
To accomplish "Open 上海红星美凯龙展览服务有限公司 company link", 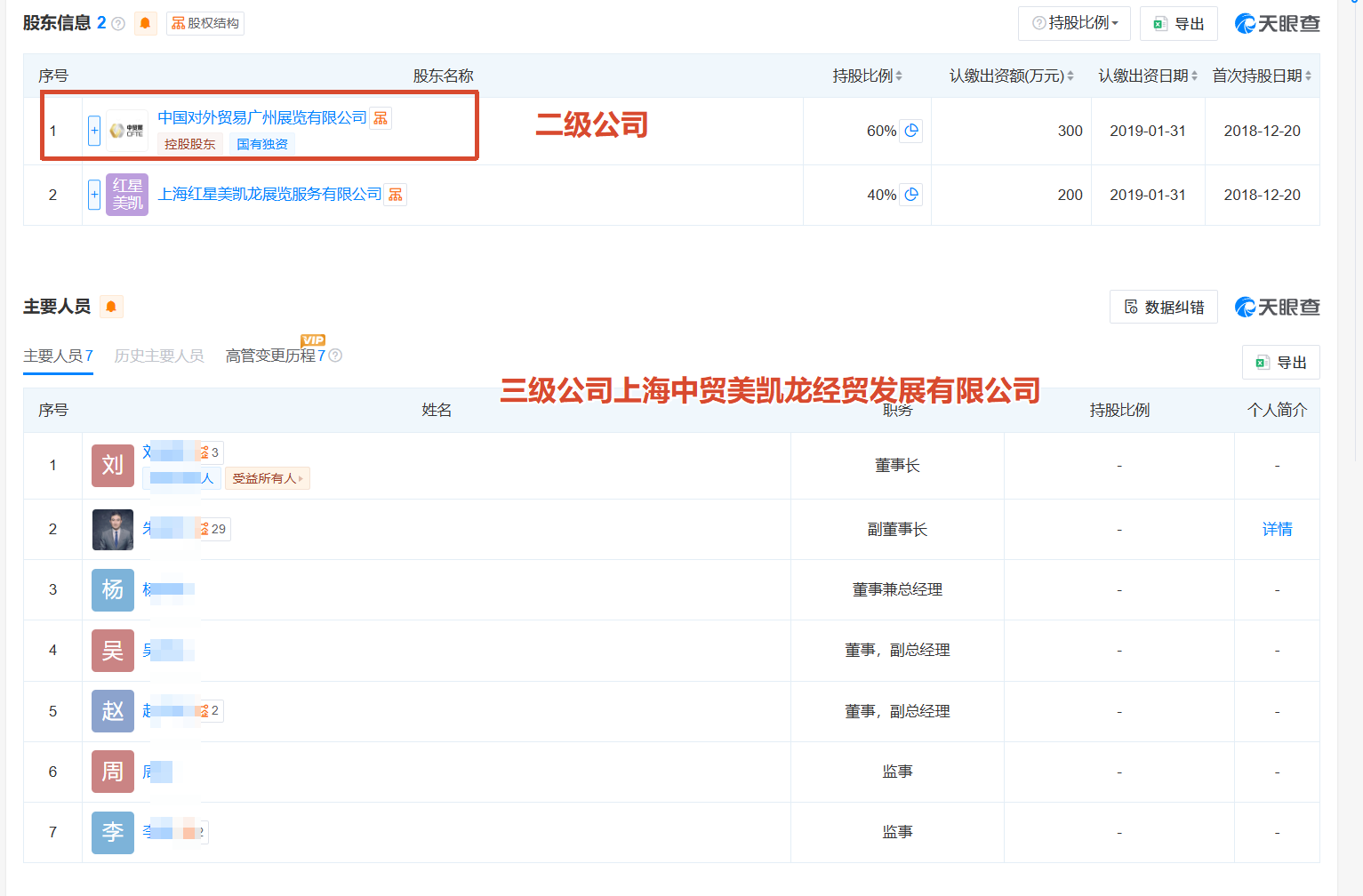I will pyautogui.click(x=269, y=194).
